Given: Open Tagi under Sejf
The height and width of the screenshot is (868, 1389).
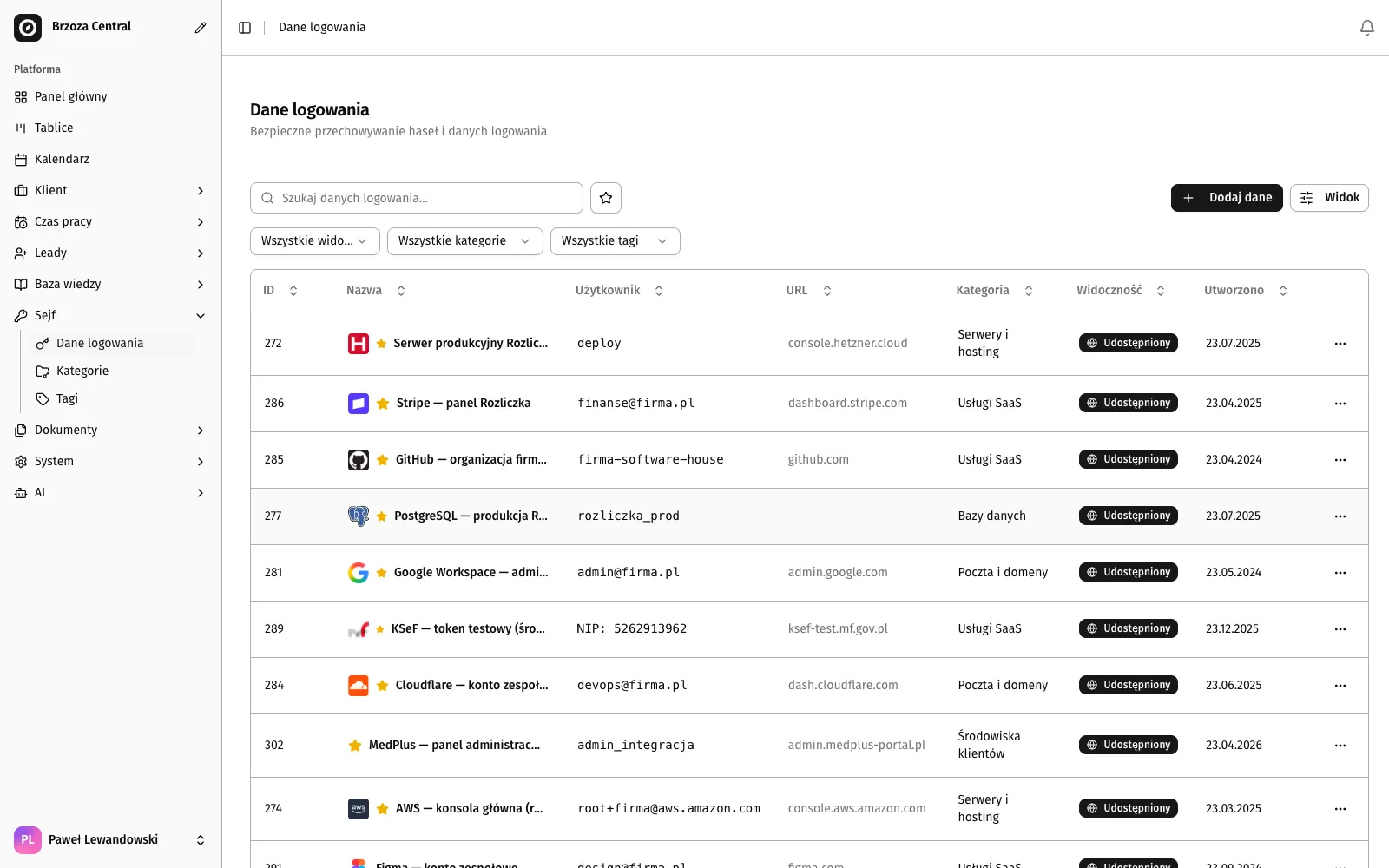Looking at the screenshot, I should [x=110, y=399].
